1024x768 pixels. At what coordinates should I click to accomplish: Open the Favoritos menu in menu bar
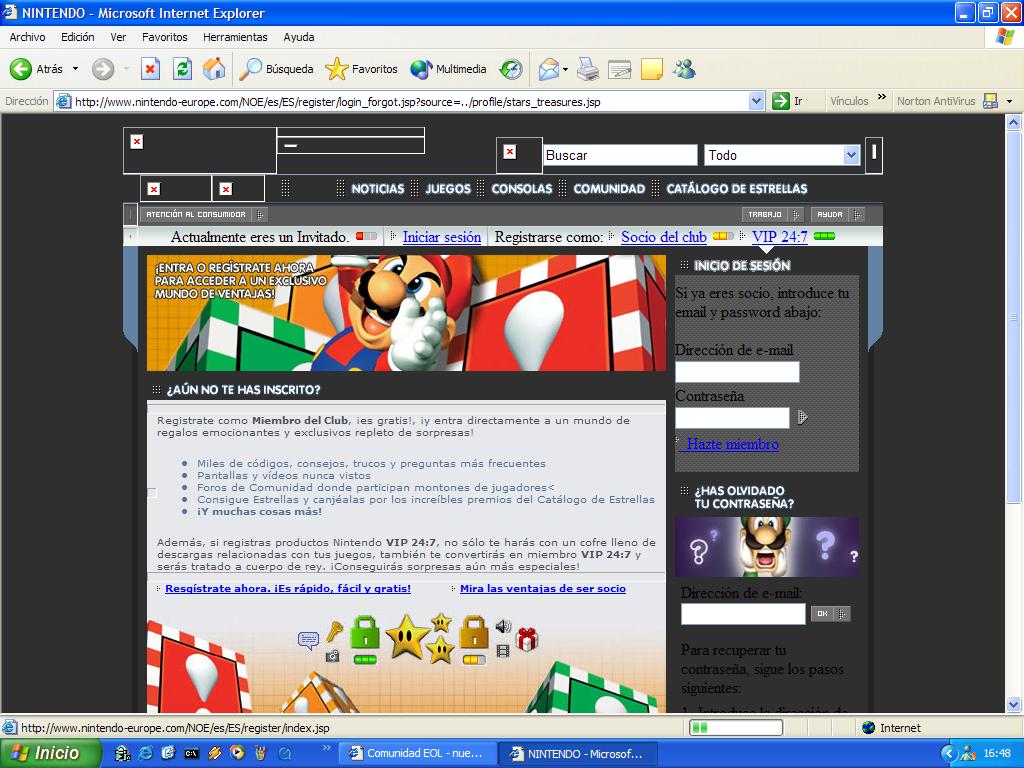click(165, 37)
